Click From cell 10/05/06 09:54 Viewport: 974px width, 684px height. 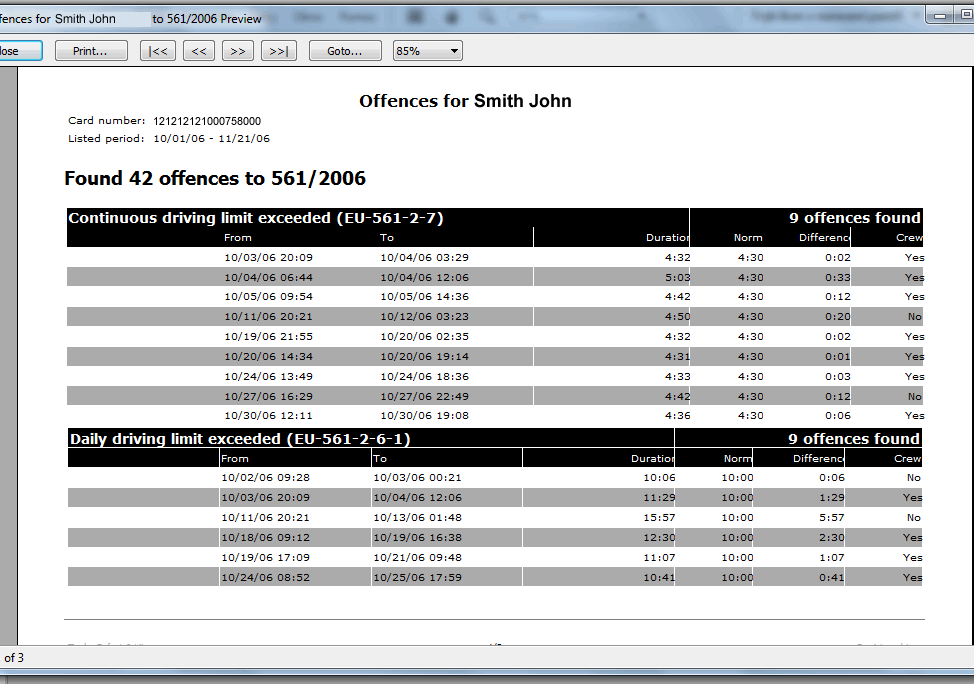coord(268,296)
